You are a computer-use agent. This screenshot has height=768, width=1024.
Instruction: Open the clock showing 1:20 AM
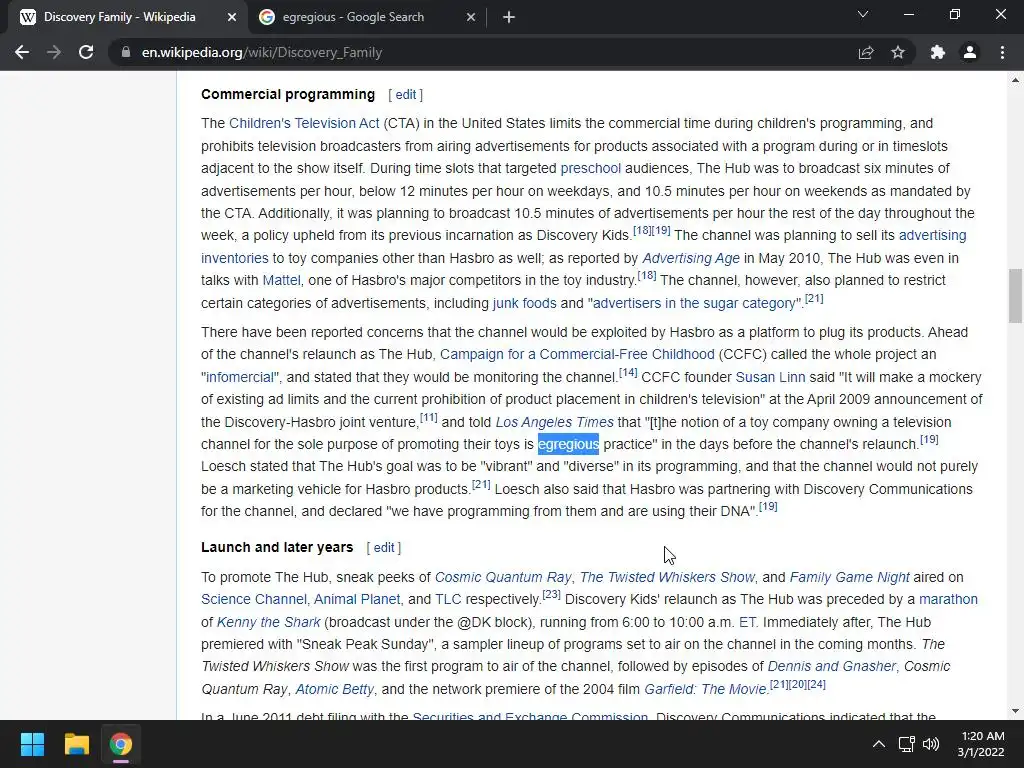click(x=981, y=744)
